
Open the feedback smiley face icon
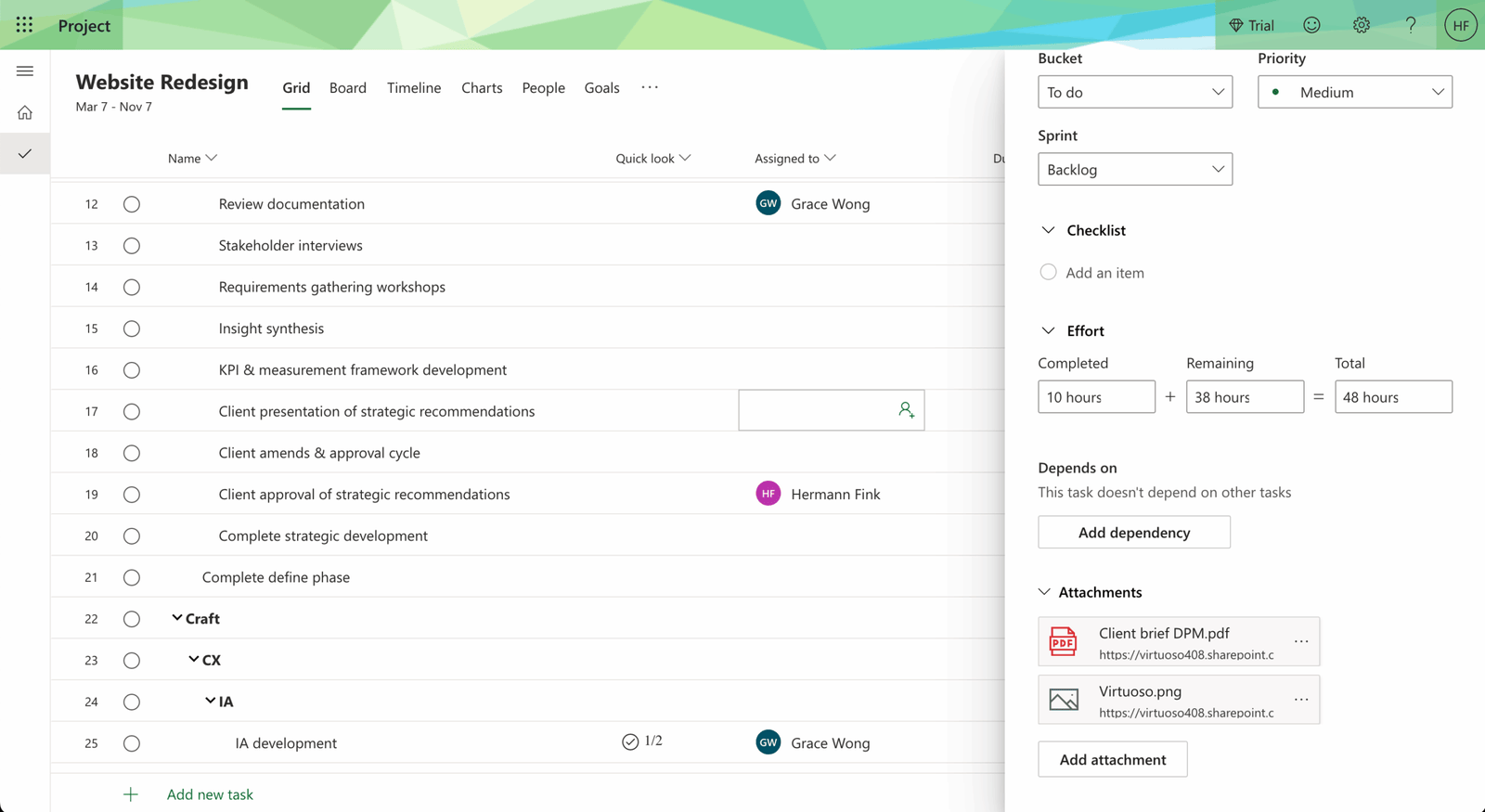point(1311,25)
